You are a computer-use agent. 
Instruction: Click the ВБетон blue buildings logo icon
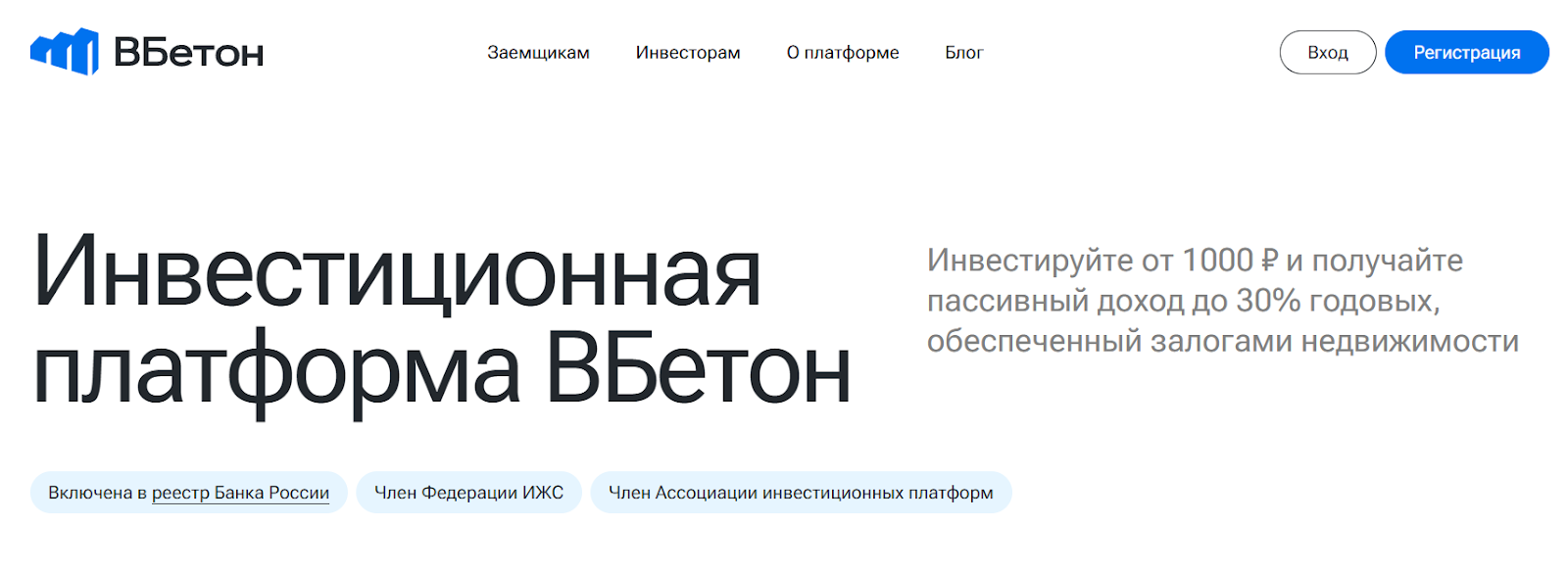(x=65, y=52)
